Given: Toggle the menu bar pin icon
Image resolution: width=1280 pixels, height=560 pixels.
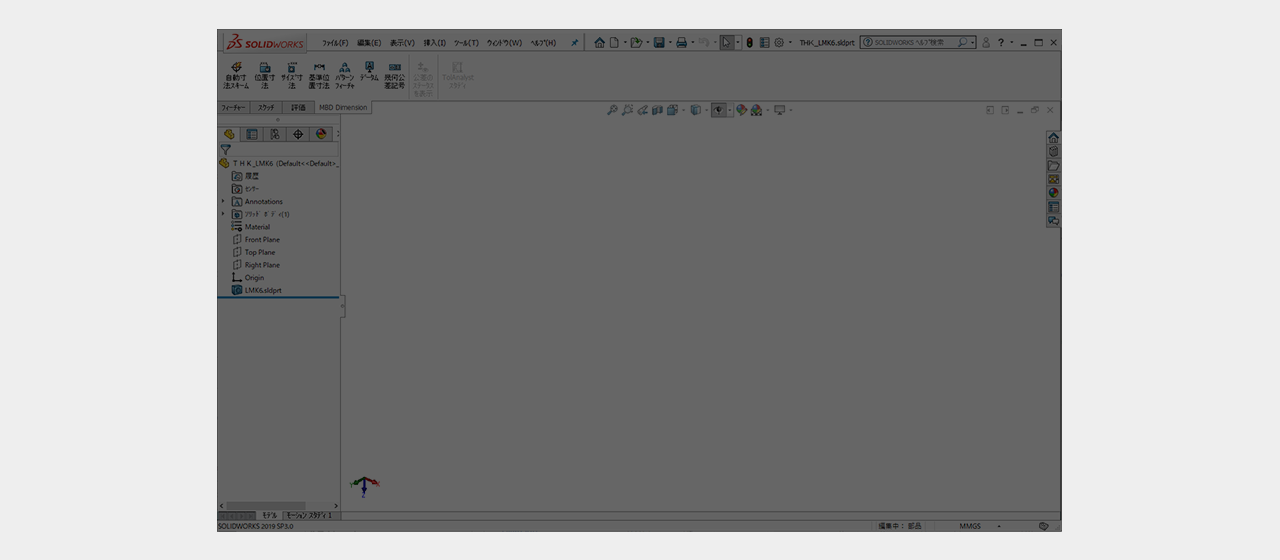Looking at the screenshot, I should point(574,43).
